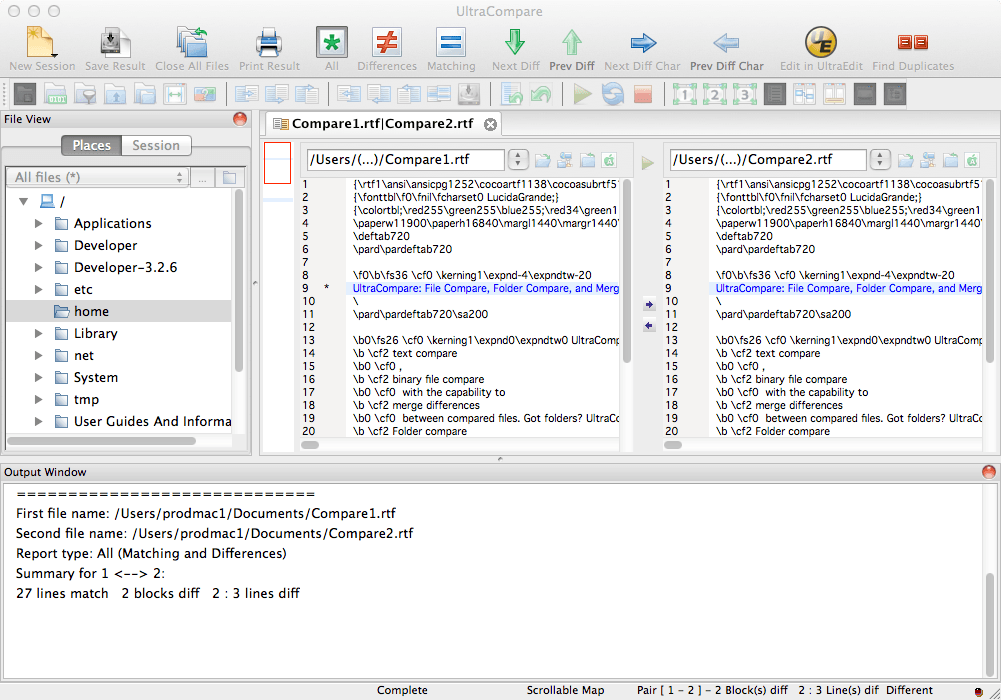
Task: Toggle Matching lines view
Action: (x=451, y=49)
